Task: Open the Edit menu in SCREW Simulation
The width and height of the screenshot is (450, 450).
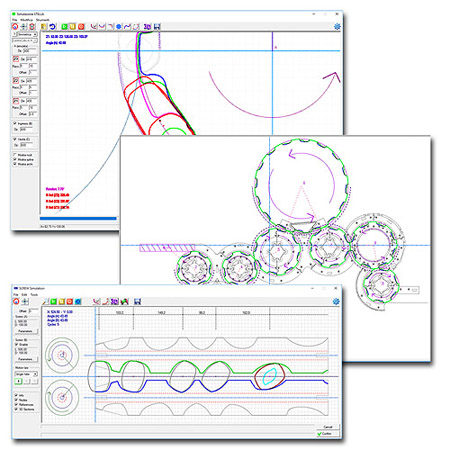Action: pyautogui.click(x=24, y=295)
